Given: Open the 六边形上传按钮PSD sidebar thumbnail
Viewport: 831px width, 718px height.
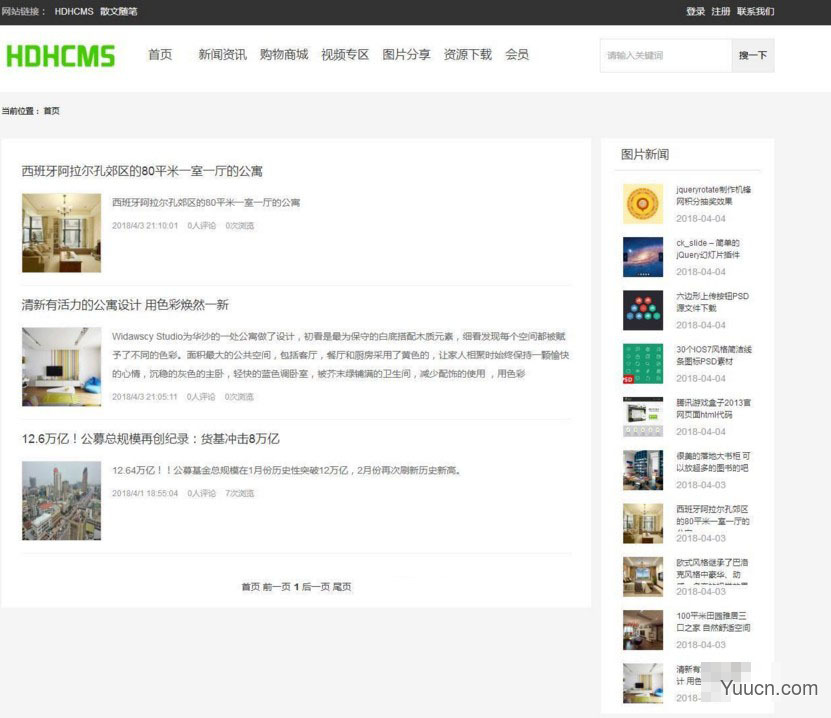Looking at the screenshot, I should pos(642,310).
